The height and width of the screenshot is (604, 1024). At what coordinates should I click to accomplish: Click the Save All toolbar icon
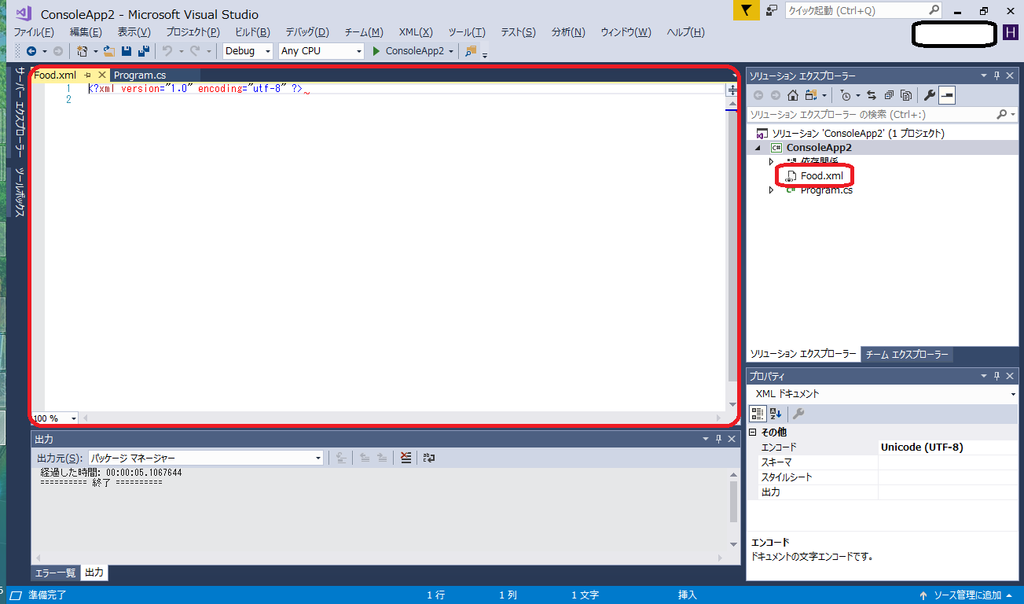[144, 51]
